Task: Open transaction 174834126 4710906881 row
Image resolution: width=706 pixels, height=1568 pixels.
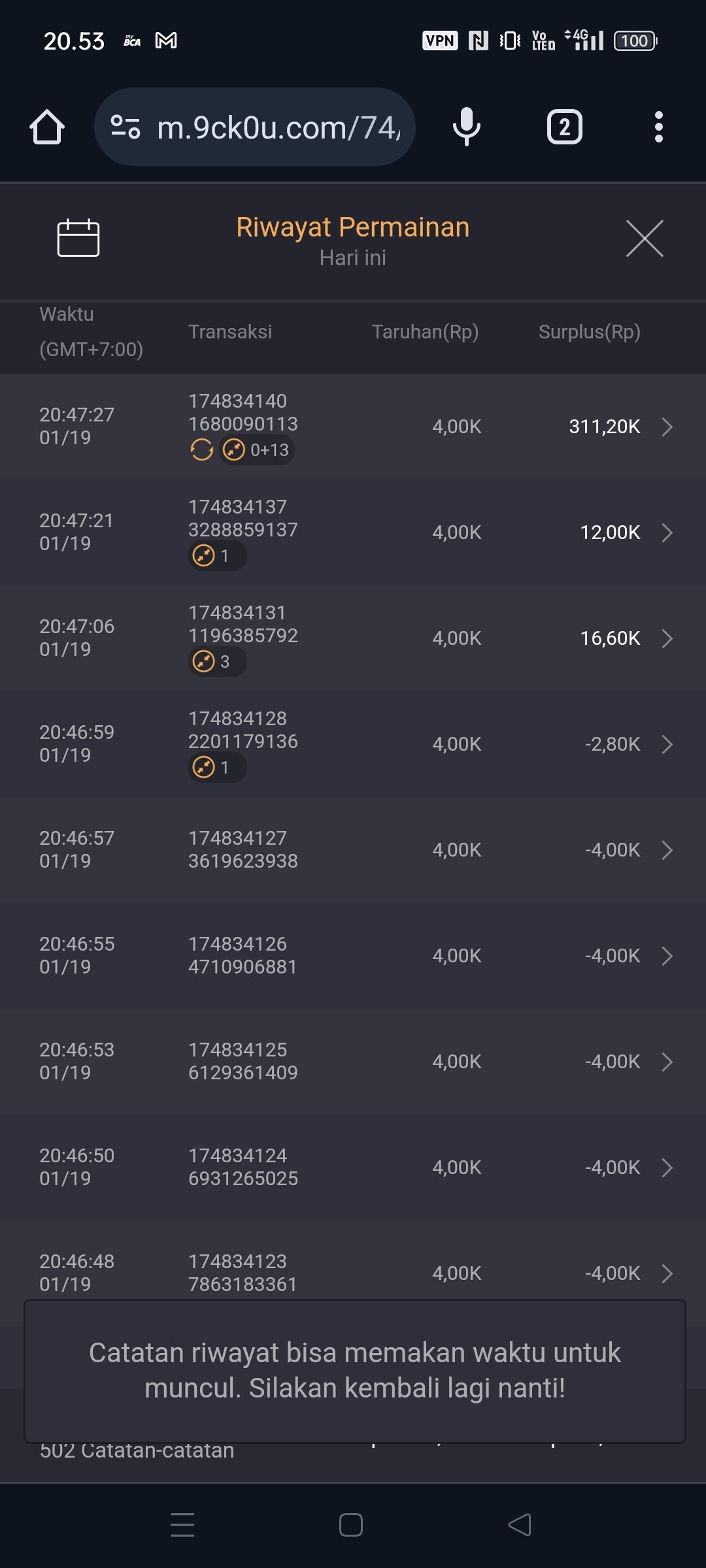Action: (243, 955)
